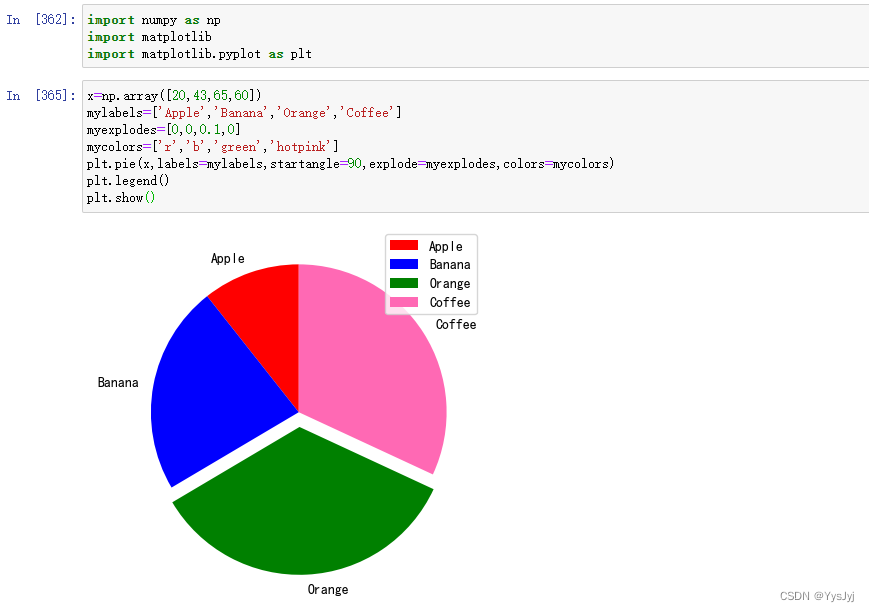Click the 'hotpink' string in mycolors
The width and height of the screenshot is (869, 612).
300,147
